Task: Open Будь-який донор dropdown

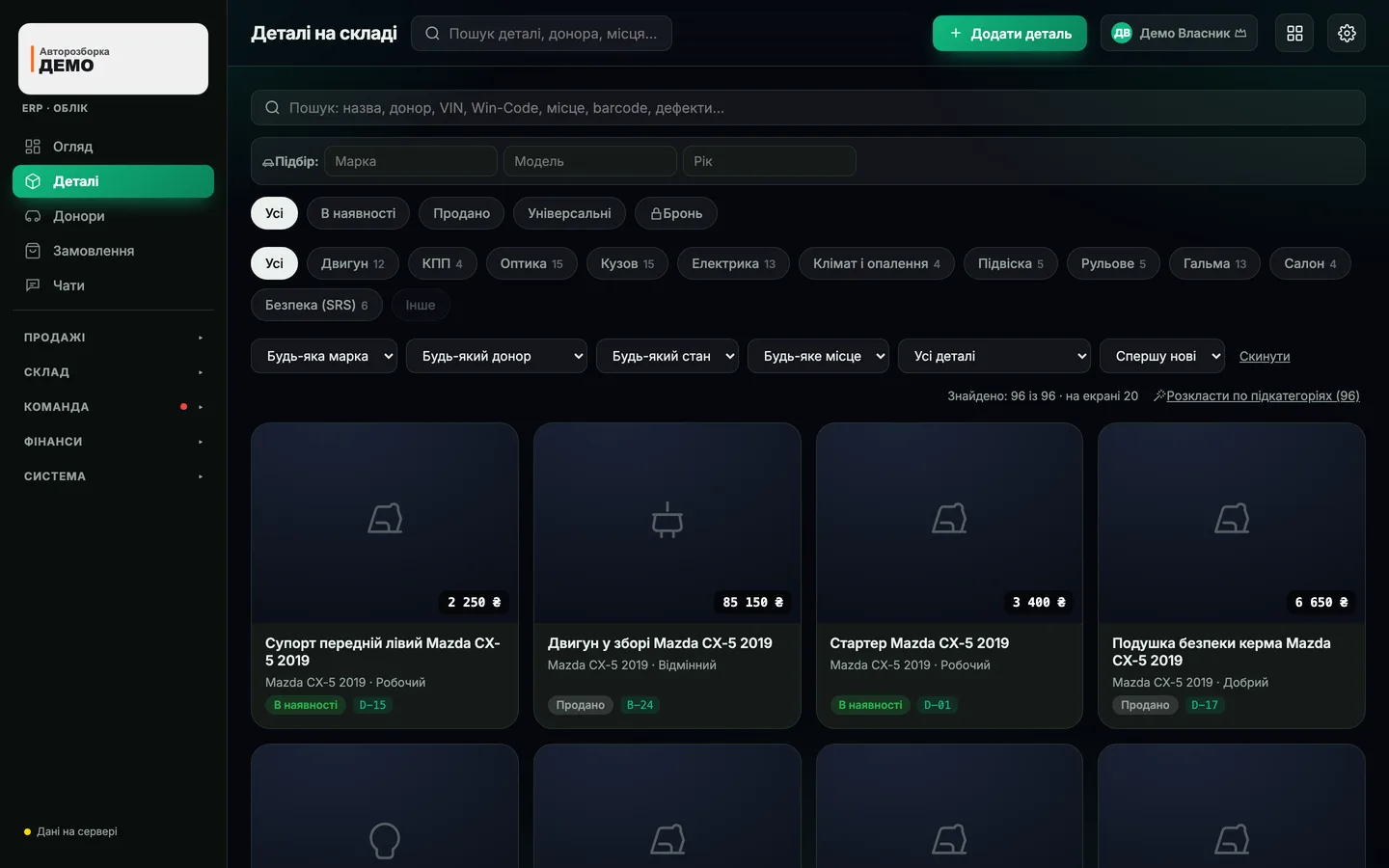Action: pyautogui.click(x=497, y=356)
